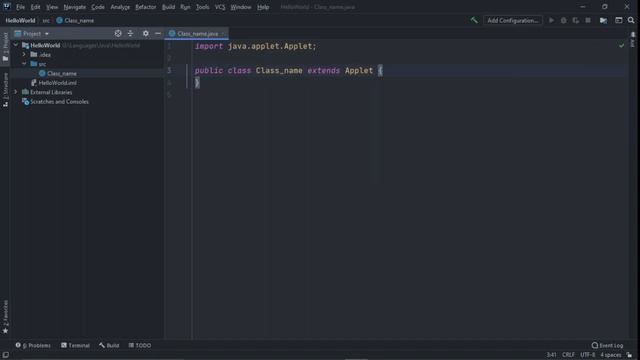The image size is (640, 360).
Task: Click line number 3 in the gutter
Action: tap(169, 71)
